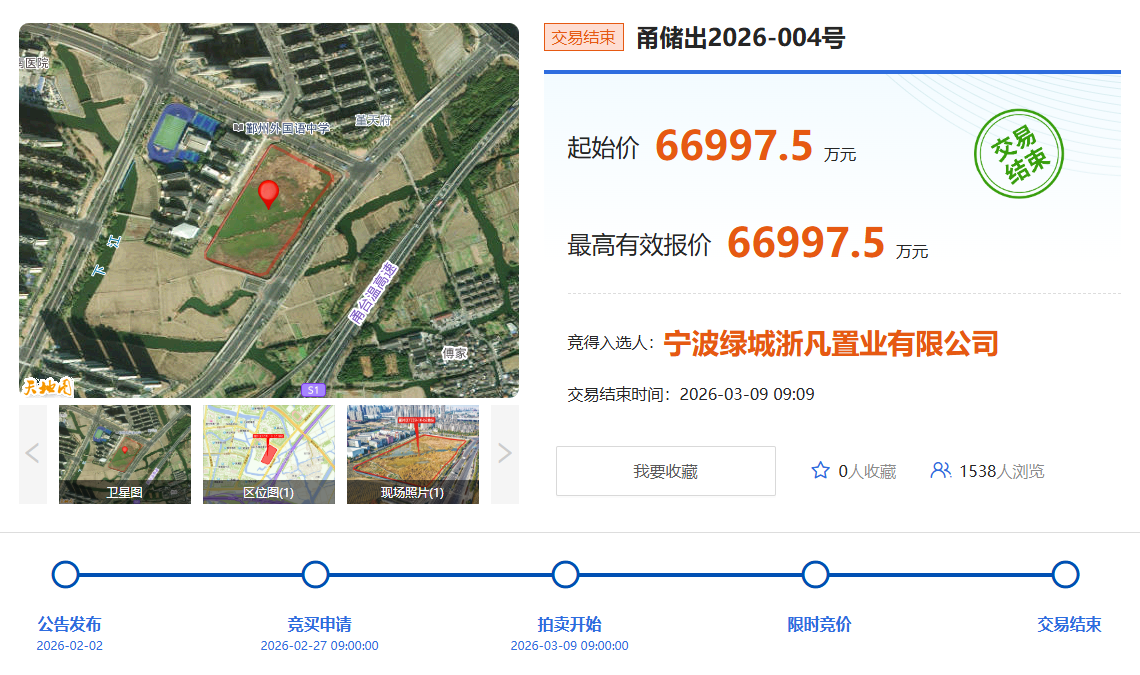Click the date 2026-02-27 09:00:00

tap(319, 646)
